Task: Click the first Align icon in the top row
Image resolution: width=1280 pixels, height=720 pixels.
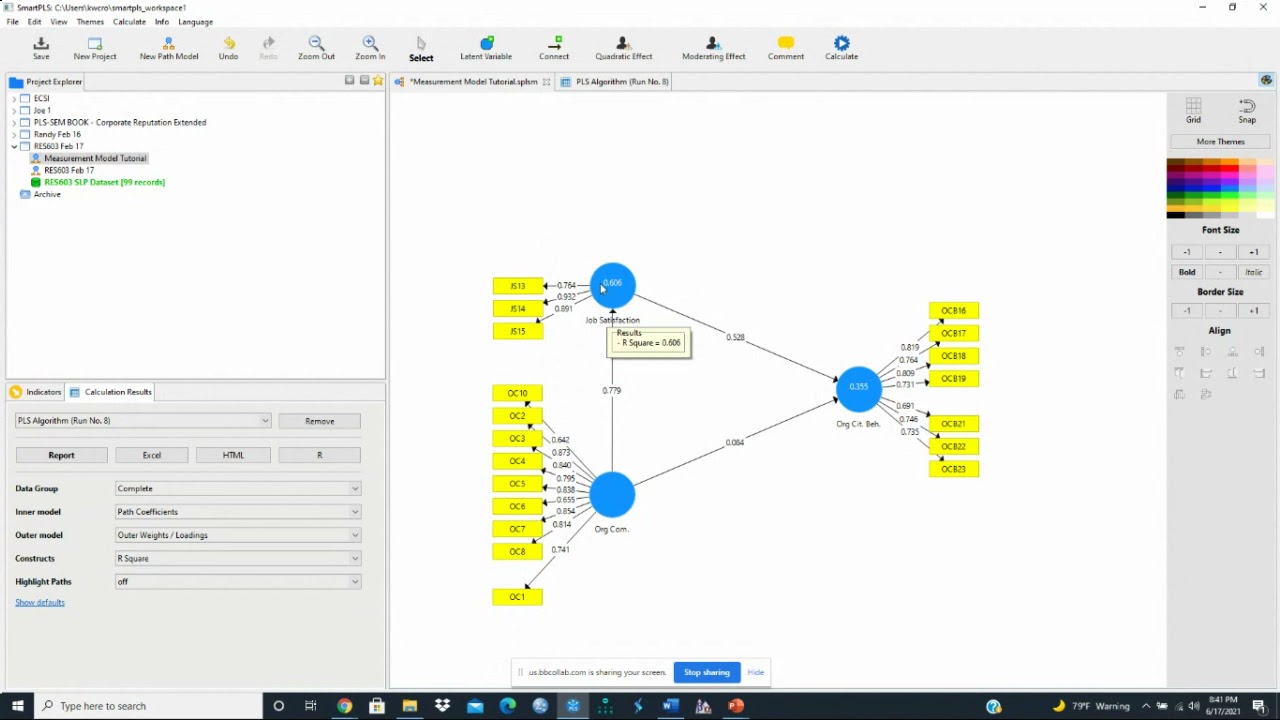Action: coord(1180,352)
